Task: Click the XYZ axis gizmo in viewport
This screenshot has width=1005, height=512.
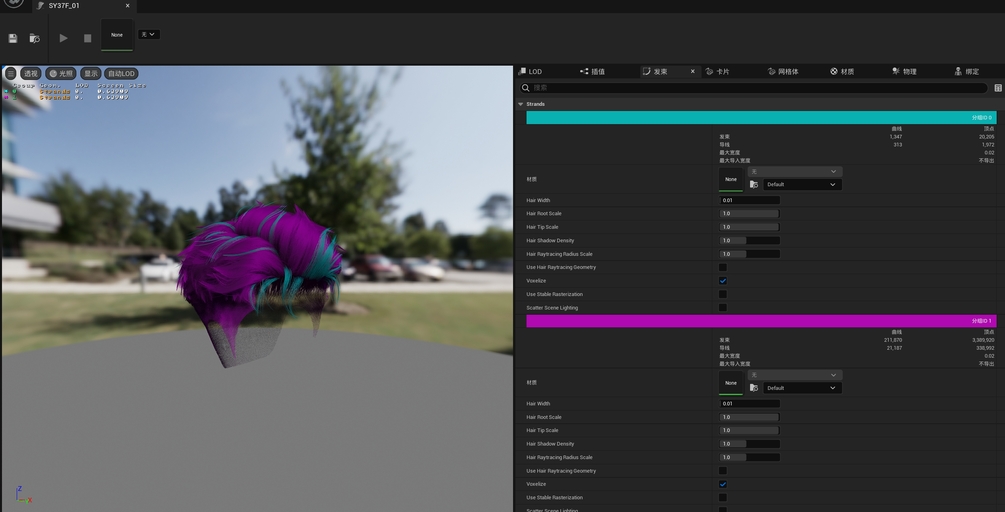Action: [24, 495]
